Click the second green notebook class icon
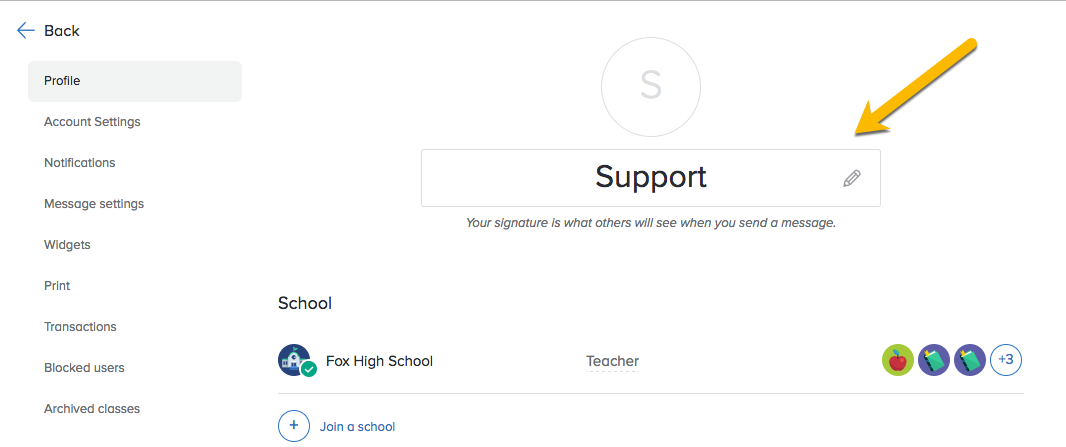This screenshot has width=1066, height=447. [x=970, y=361]
